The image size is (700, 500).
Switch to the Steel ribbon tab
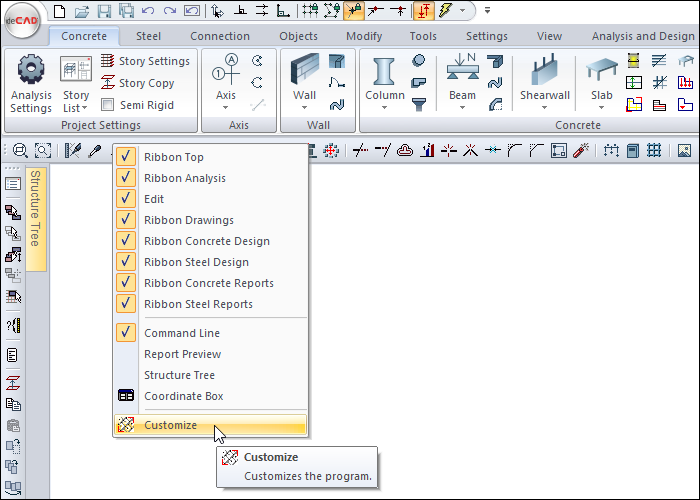(x=148, y=36)
